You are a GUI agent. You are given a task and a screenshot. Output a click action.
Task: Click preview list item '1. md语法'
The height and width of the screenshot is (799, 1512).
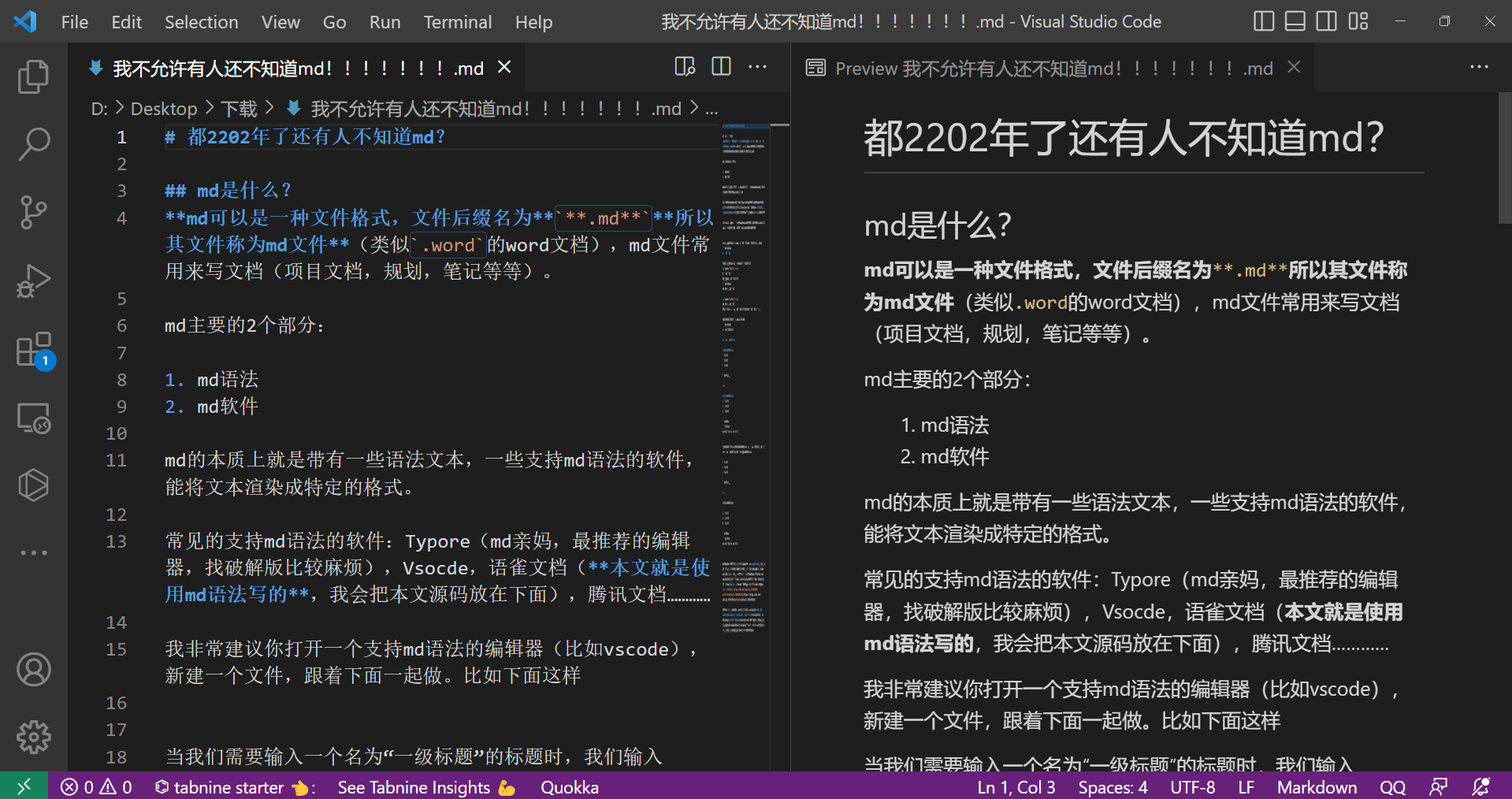[x=945, y=426]
